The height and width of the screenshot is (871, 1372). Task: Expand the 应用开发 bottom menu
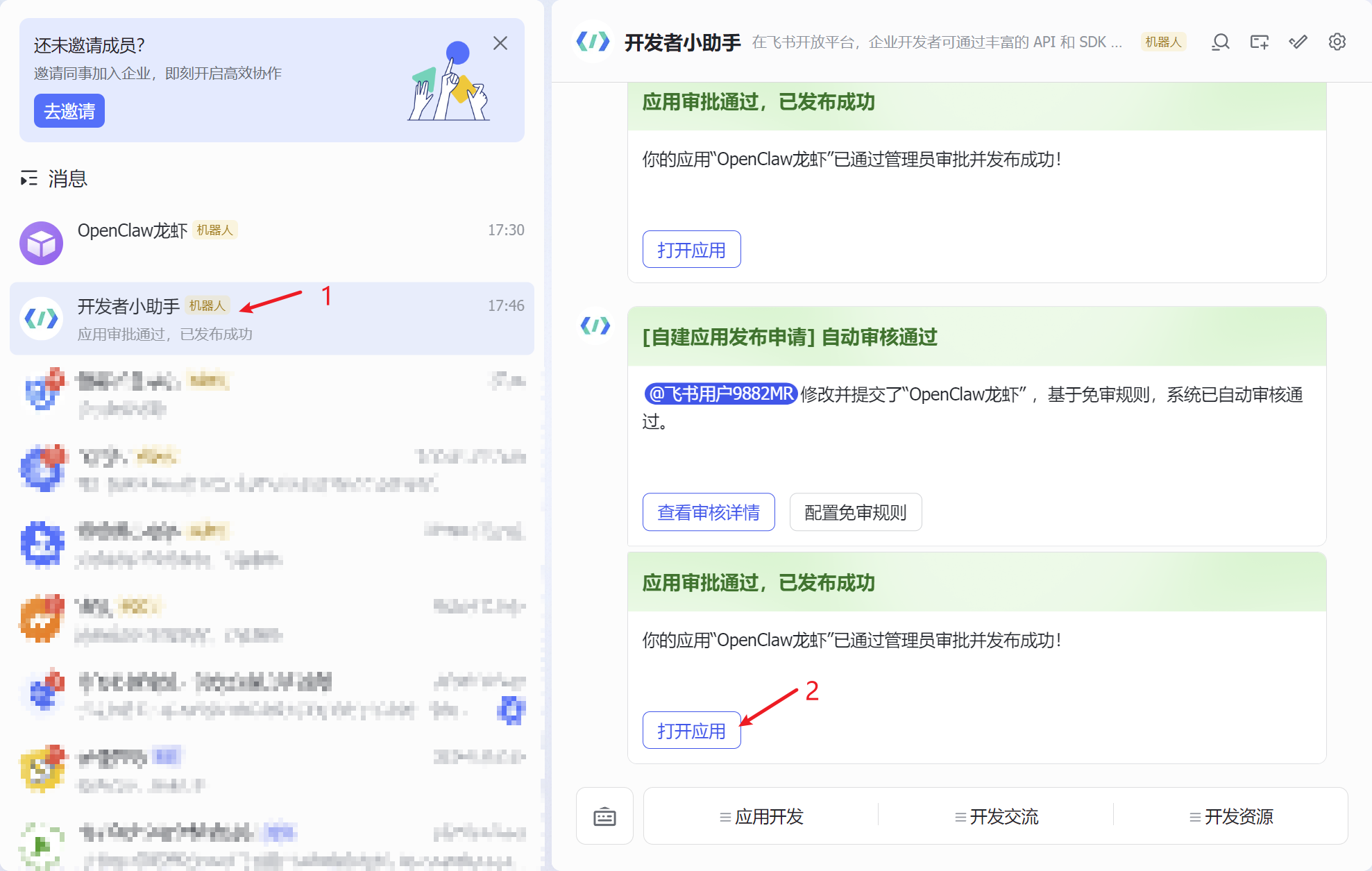(x=761, y=817)
